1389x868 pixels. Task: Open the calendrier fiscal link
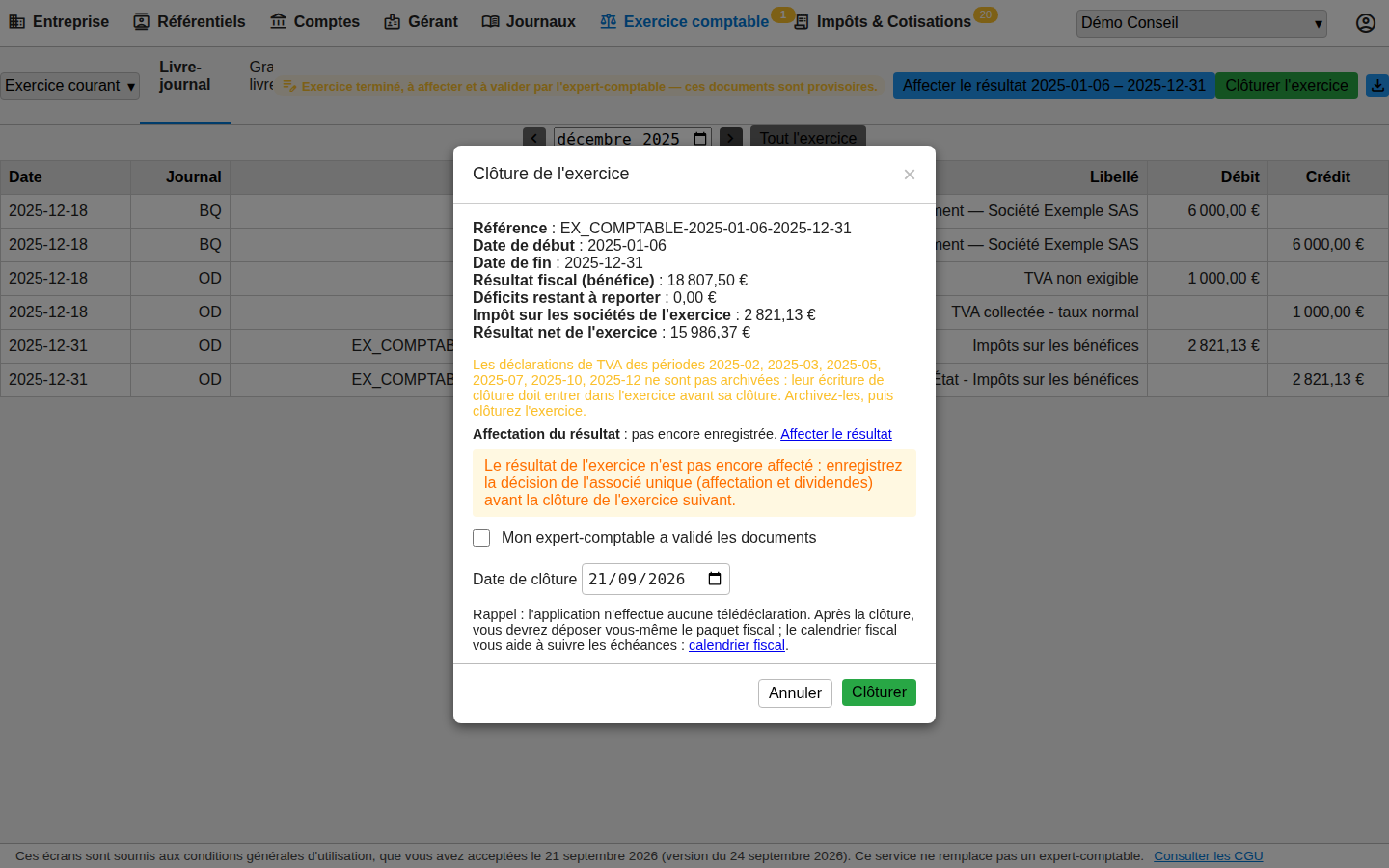coord(737,645)
